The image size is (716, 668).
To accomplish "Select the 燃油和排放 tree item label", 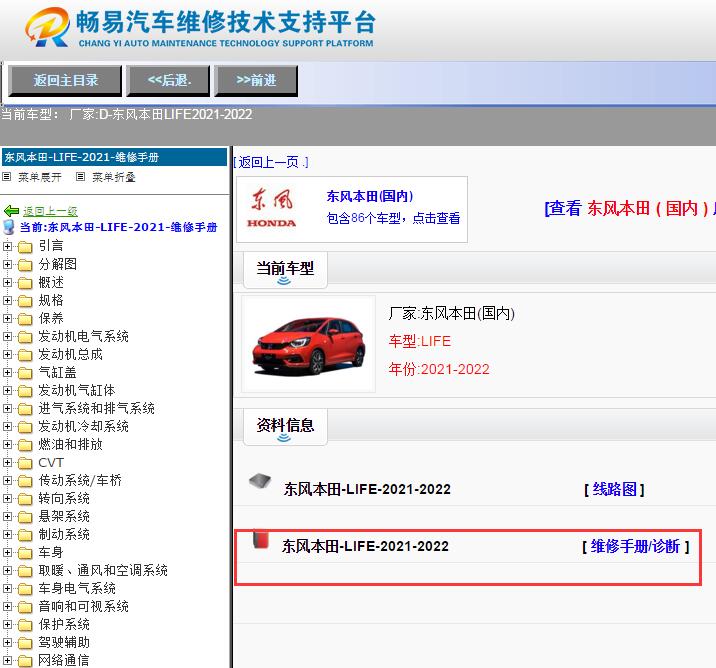I will [70, 444].
